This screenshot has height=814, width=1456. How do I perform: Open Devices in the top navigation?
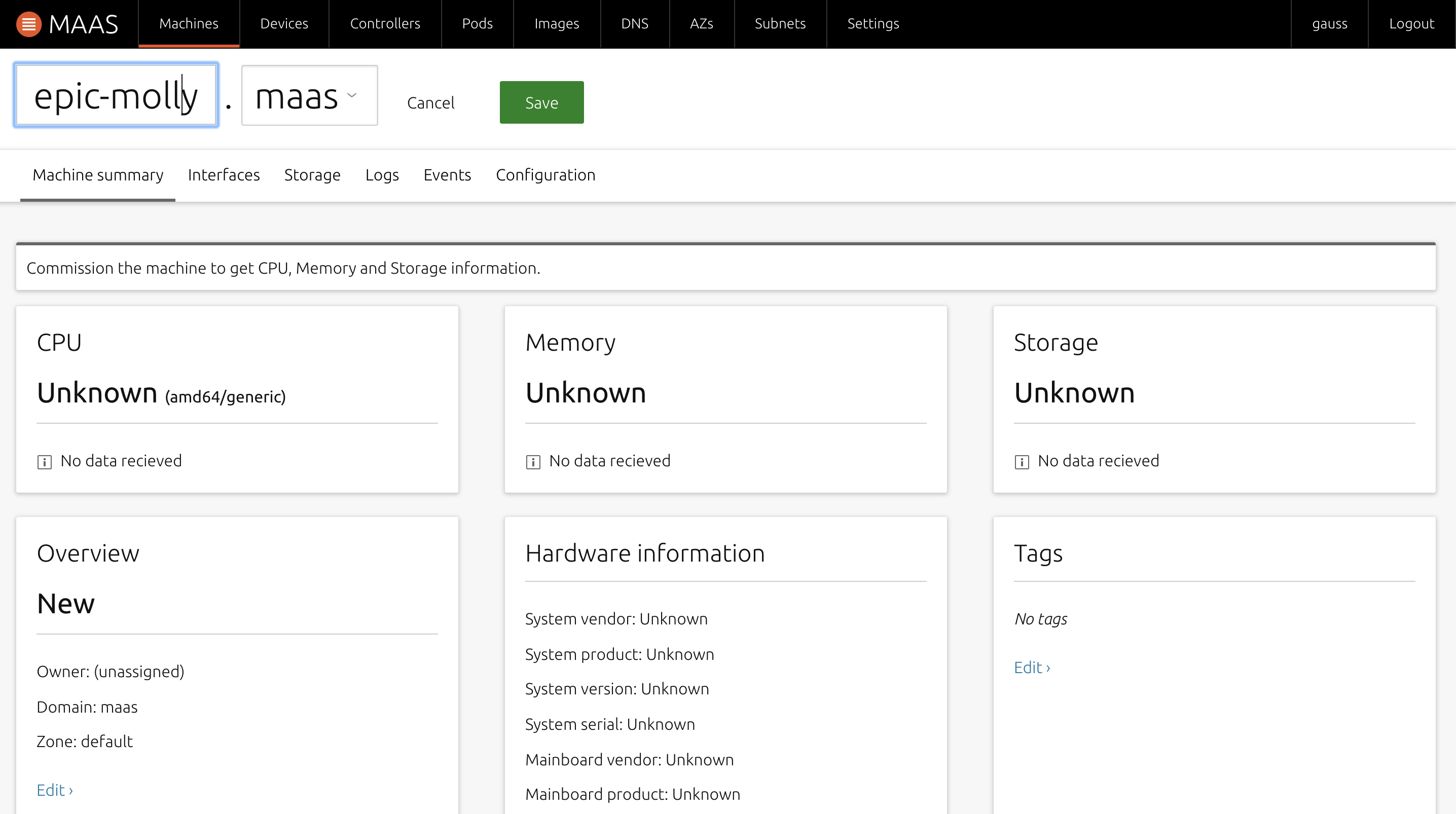[x=284, y=24]
